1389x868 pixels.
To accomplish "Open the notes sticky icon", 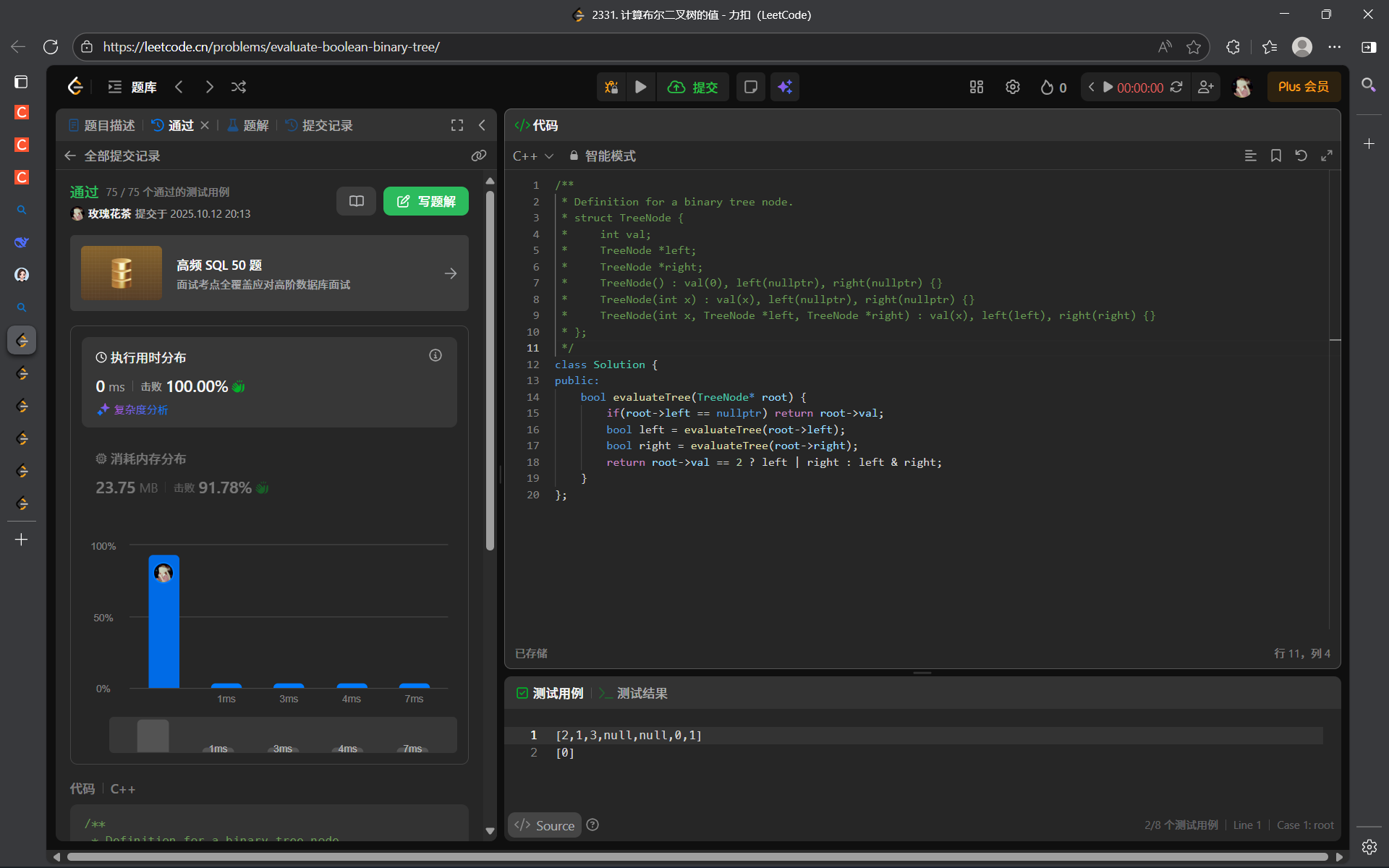I will 751,87.
